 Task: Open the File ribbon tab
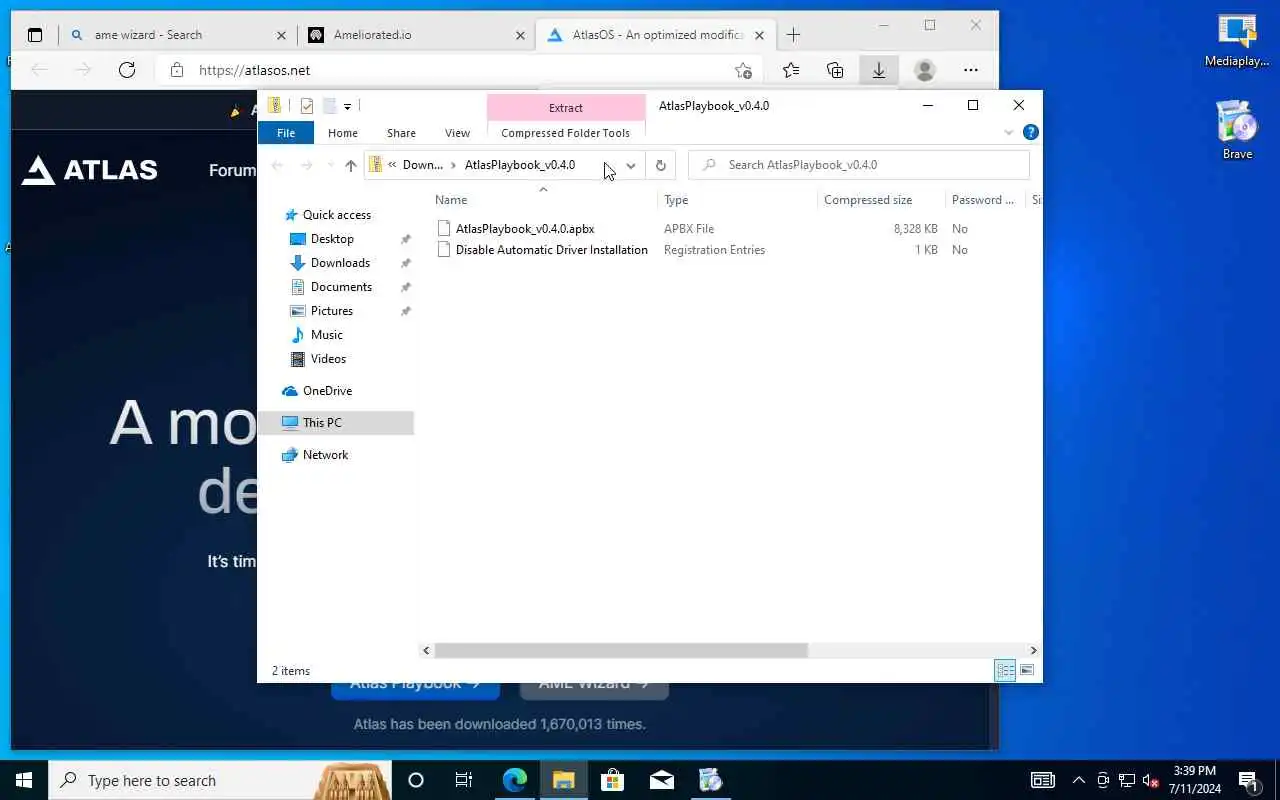[286, 133]
